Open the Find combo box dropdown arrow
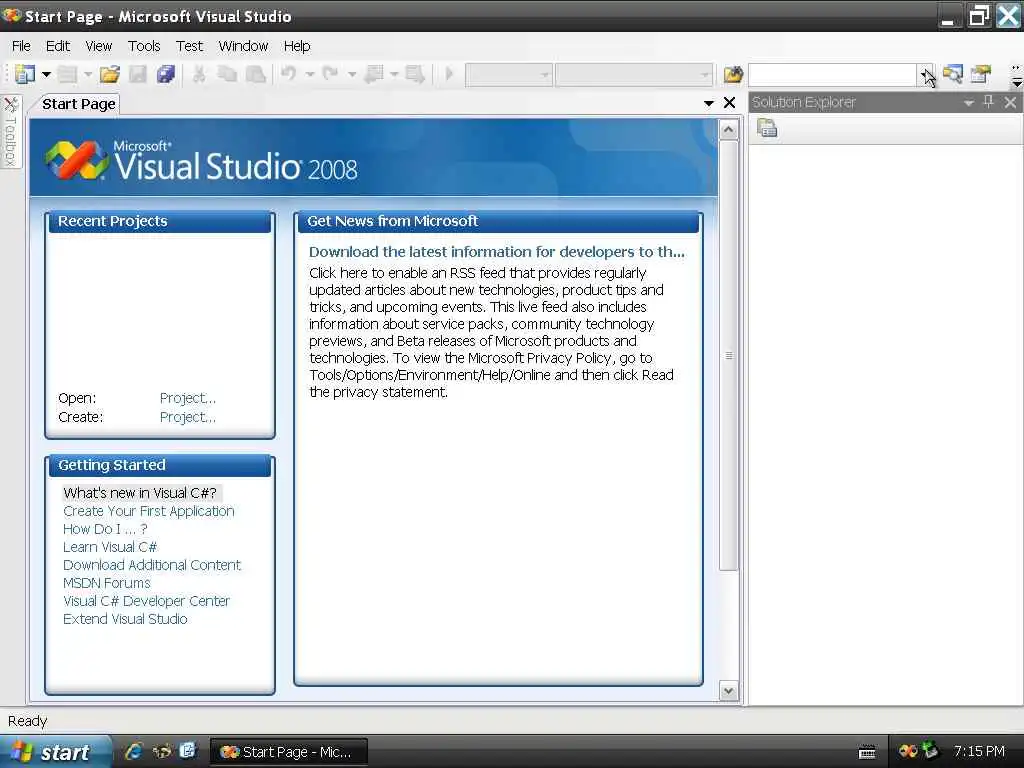 (925, 74)
